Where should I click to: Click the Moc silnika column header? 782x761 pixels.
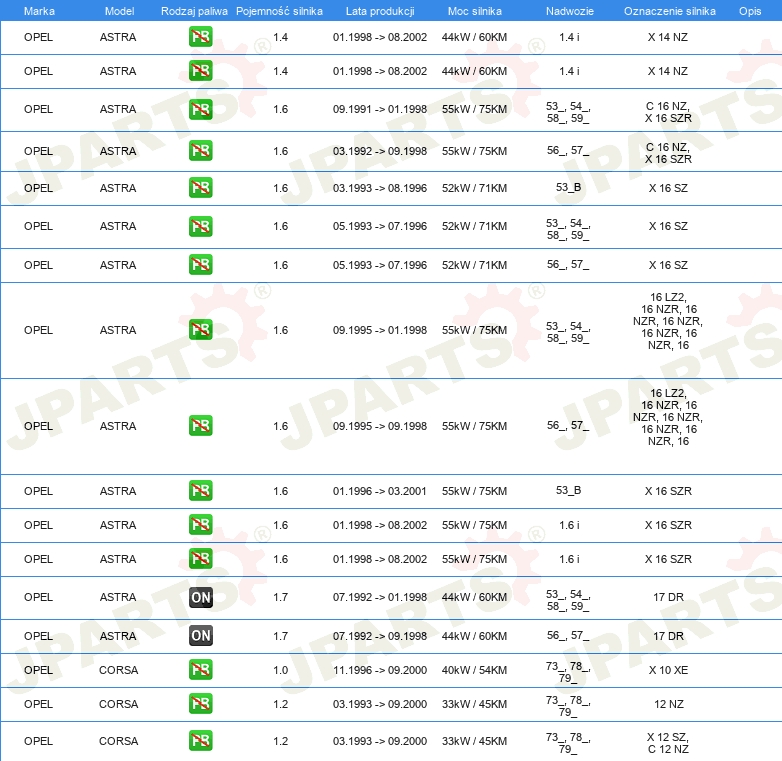pyautogui.click(x=474, y=11)
